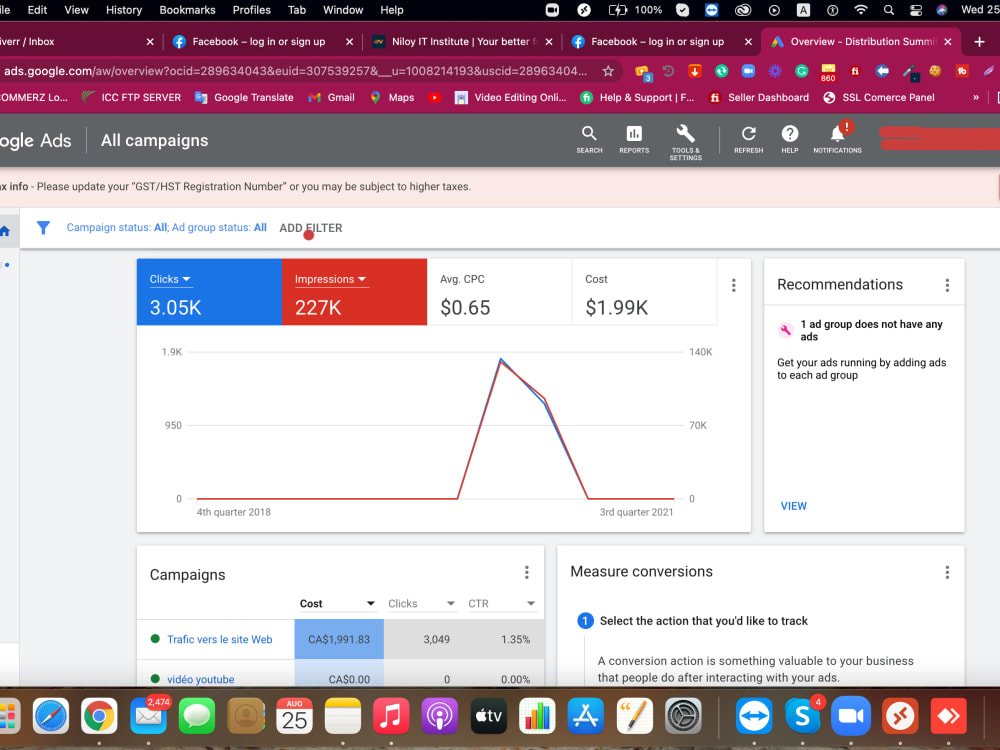Open more options for the metrics chart card
1000x750 pixels.
(x=733, y=285)
